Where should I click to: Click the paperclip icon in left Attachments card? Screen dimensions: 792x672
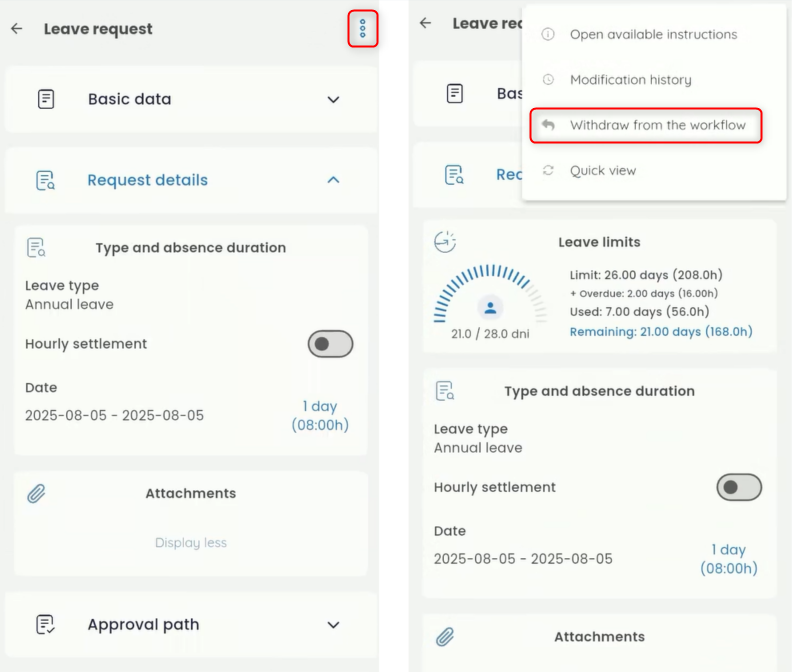tap(37, 493)
